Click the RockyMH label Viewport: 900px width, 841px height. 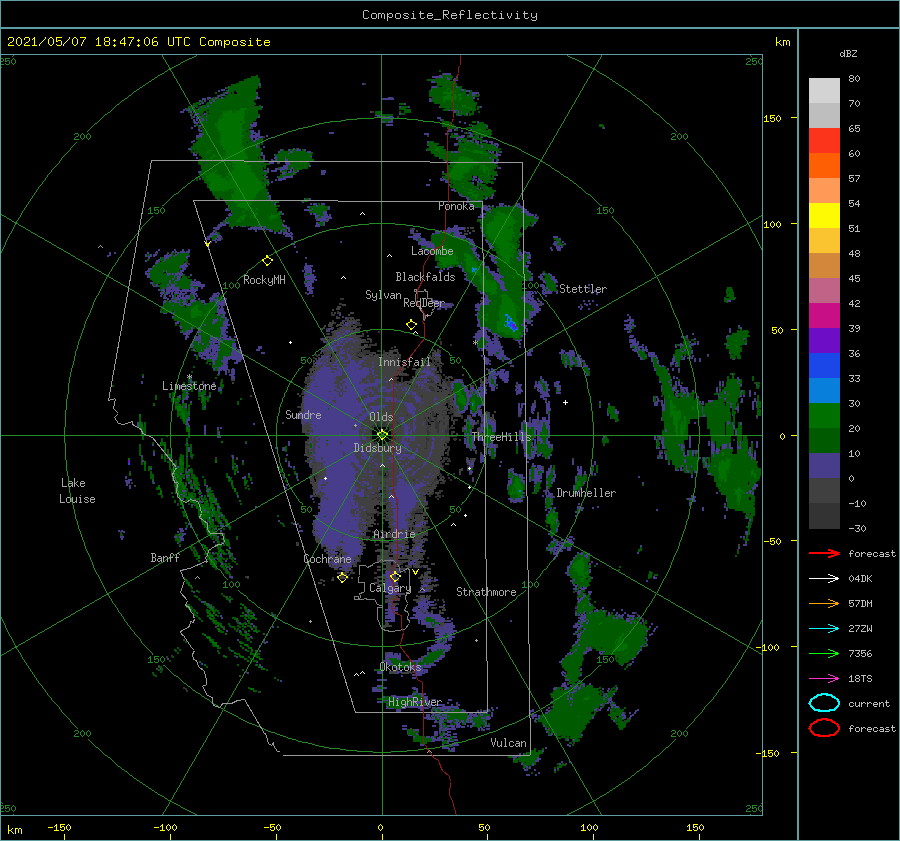pyautogui.click(x=264, y=280)
